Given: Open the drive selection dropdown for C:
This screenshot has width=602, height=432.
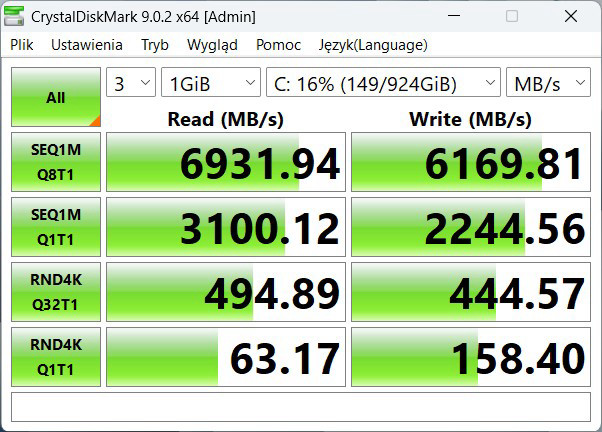Looking at the screenshot, I should click(x=383, y=83).
